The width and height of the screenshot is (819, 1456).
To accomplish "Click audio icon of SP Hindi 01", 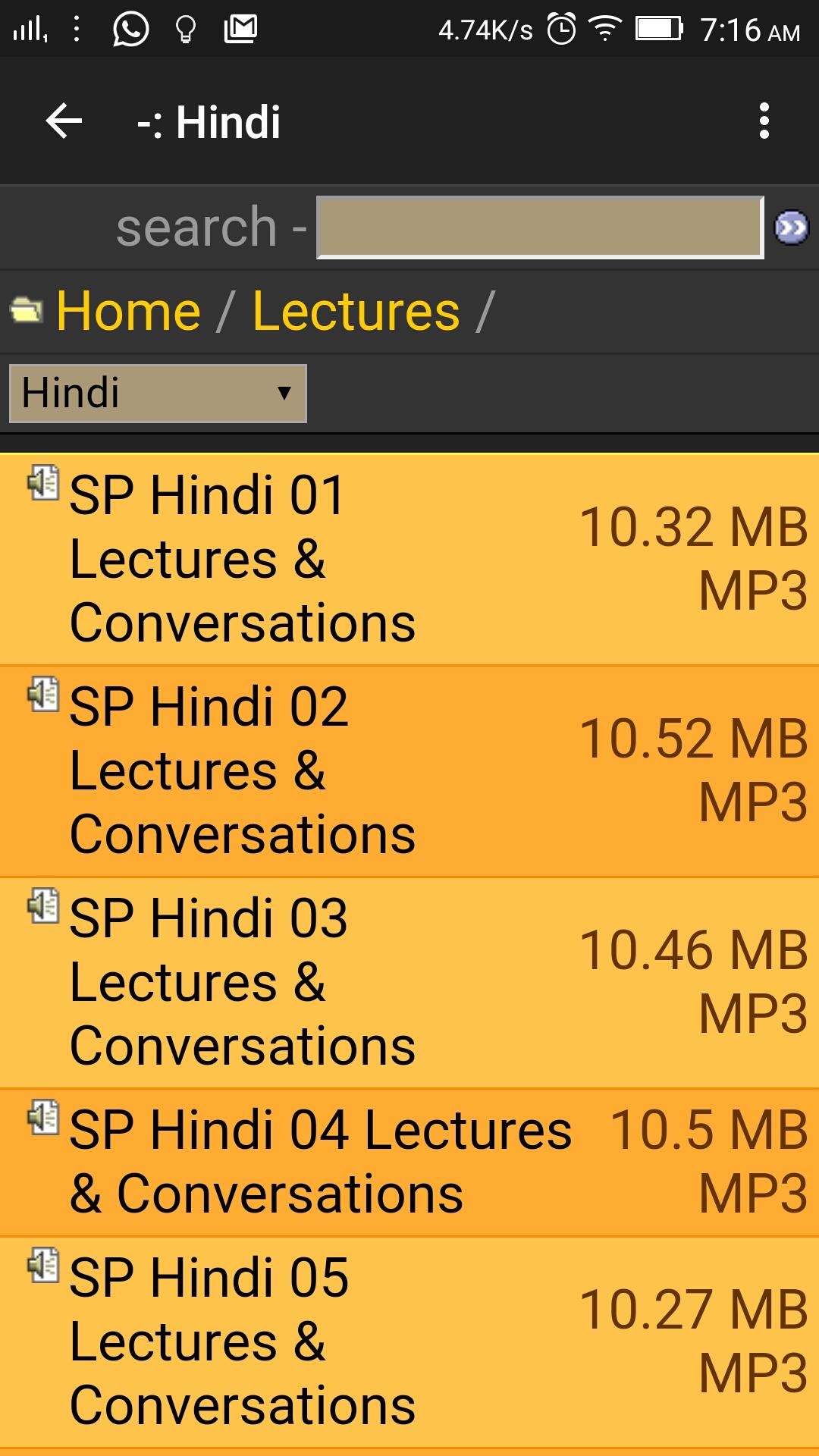I will coord(43,483).
